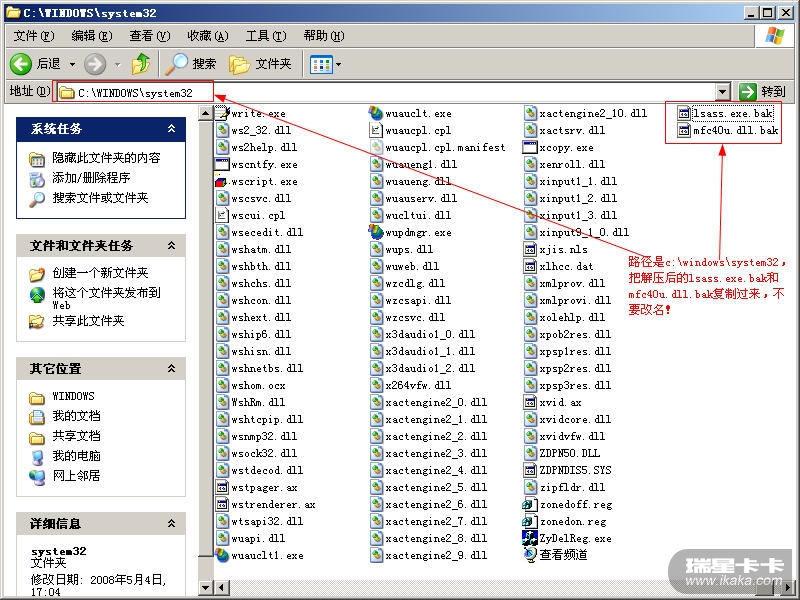This screenshot has height=600, width=800.
Task: Click the 转到 go button
Action: (x=763, y=92)
